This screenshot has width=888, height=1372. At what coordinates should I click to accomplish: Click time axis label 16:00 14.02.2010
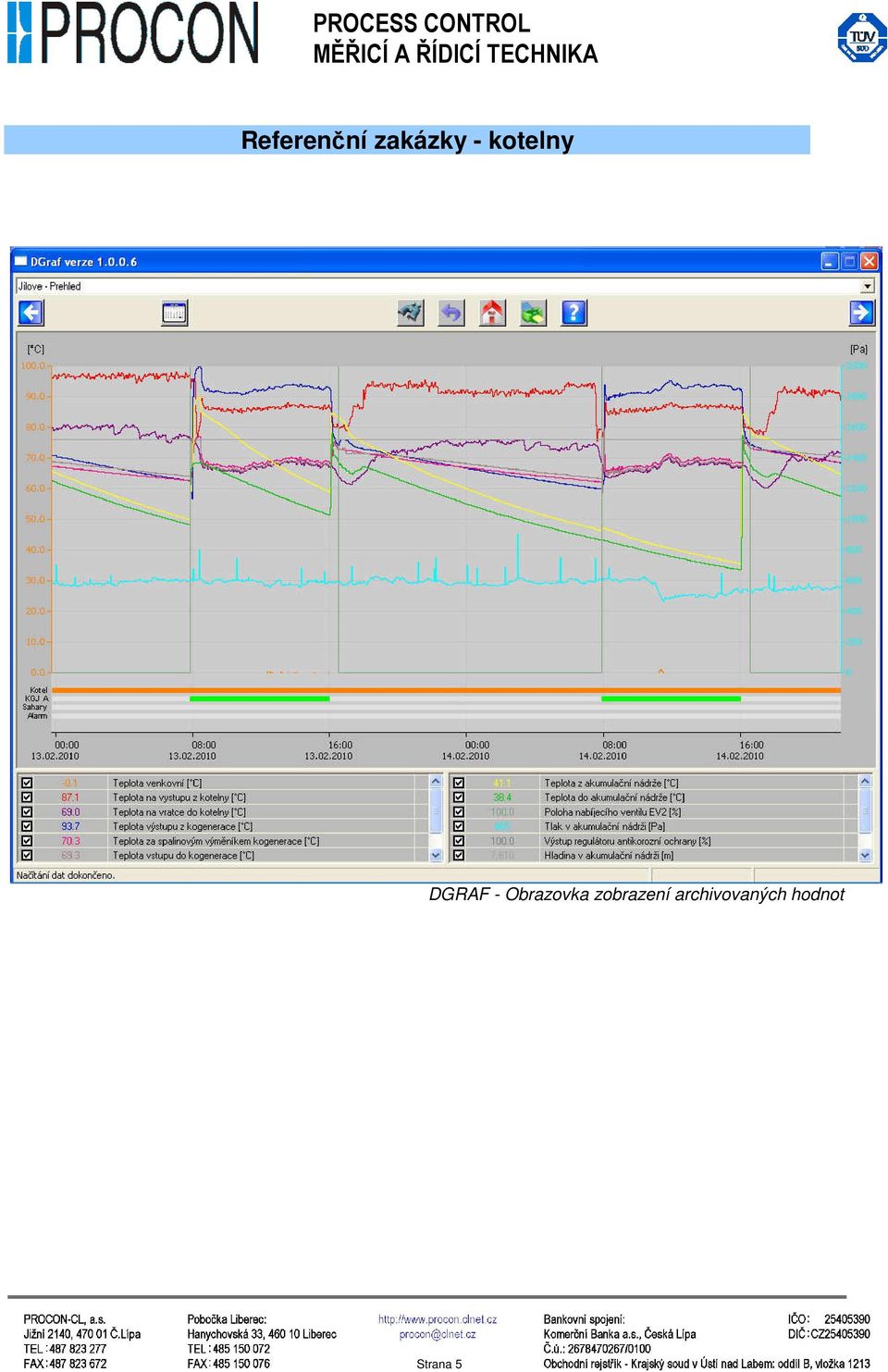tap(739, 750)
